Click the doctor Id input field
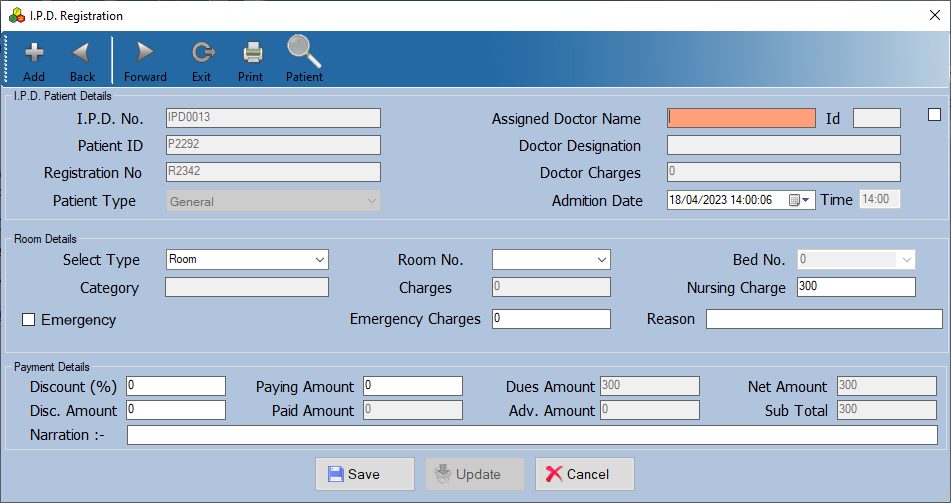 coord(876,118)
